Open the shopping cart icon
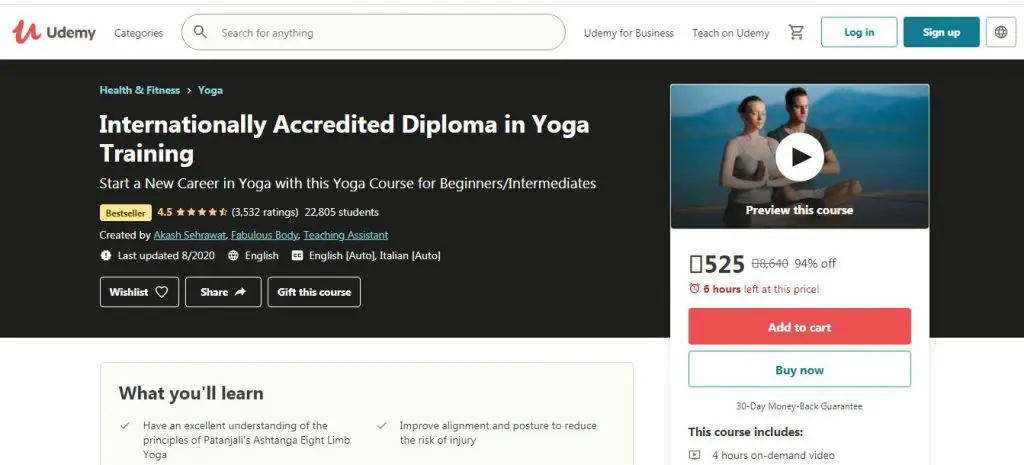This screenshot has width=1024, height=465. pos(796,32)
